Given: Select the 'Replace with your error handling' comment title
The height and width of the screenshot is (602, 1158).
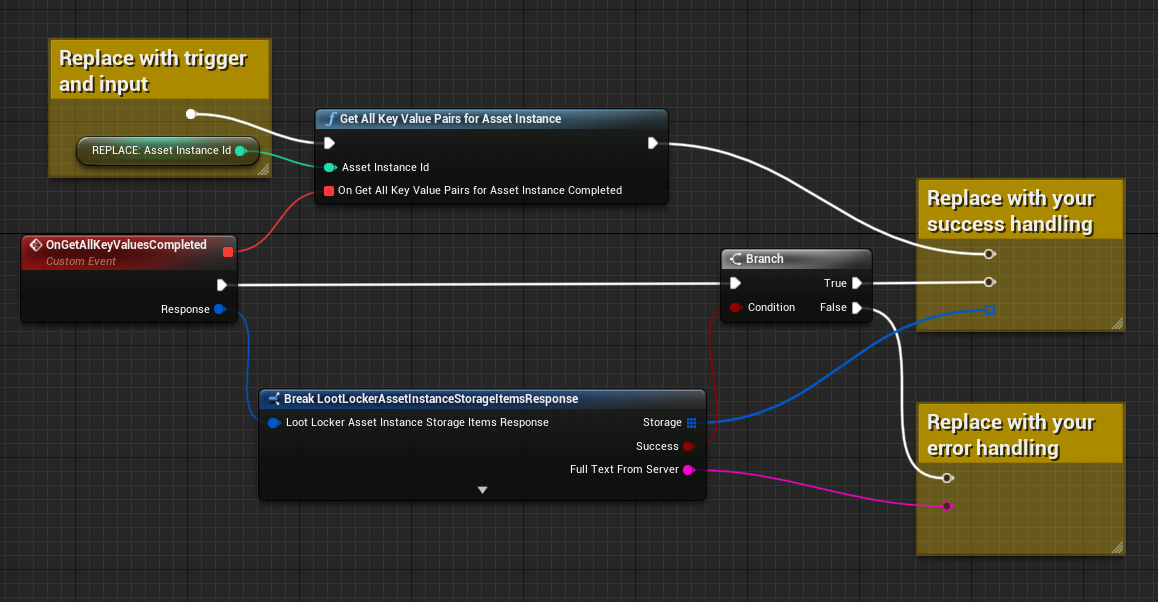Looking at the screenshot, I should [1010, 435].
